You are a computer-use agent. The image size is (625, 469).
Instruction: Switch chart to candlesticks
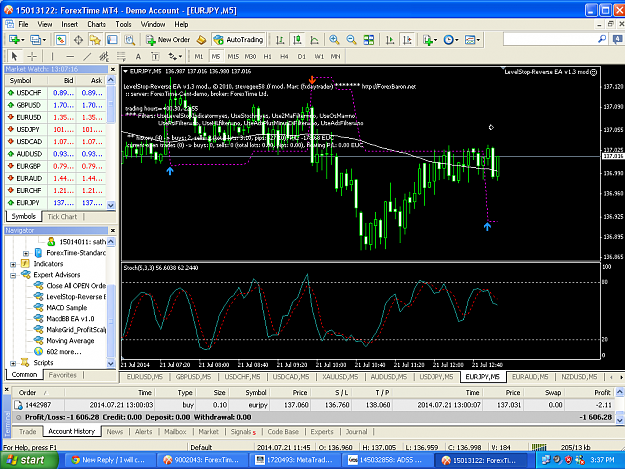(297, 40)
